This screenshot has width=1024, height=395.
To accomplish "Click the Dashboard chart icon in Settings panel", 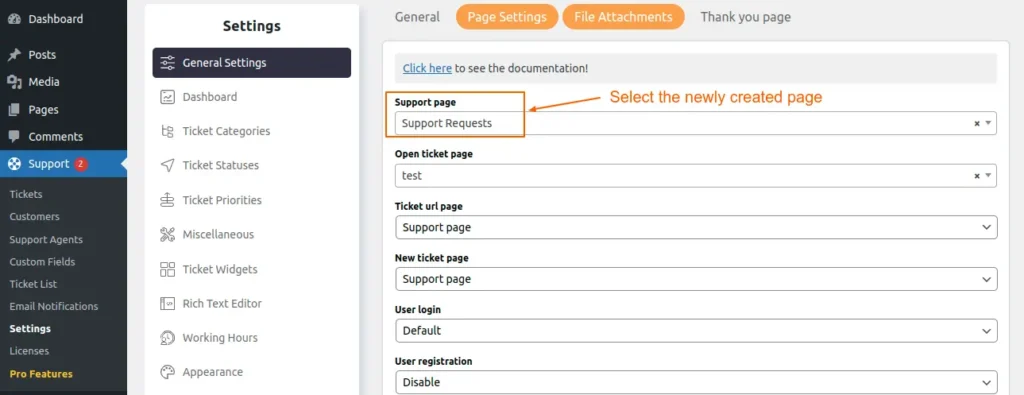I will point(168,97).
